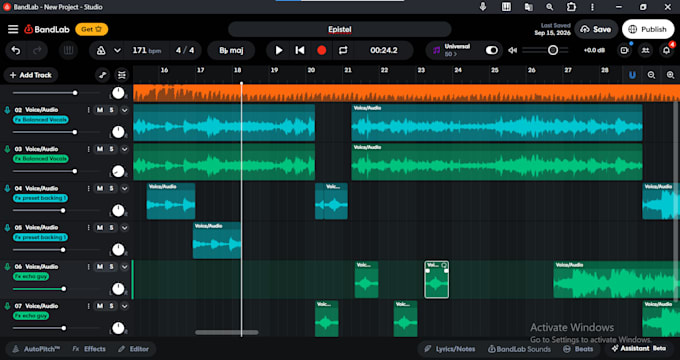Undo the last action
The width and height of the screenshot is (680, 360).
tap(16, 51)
